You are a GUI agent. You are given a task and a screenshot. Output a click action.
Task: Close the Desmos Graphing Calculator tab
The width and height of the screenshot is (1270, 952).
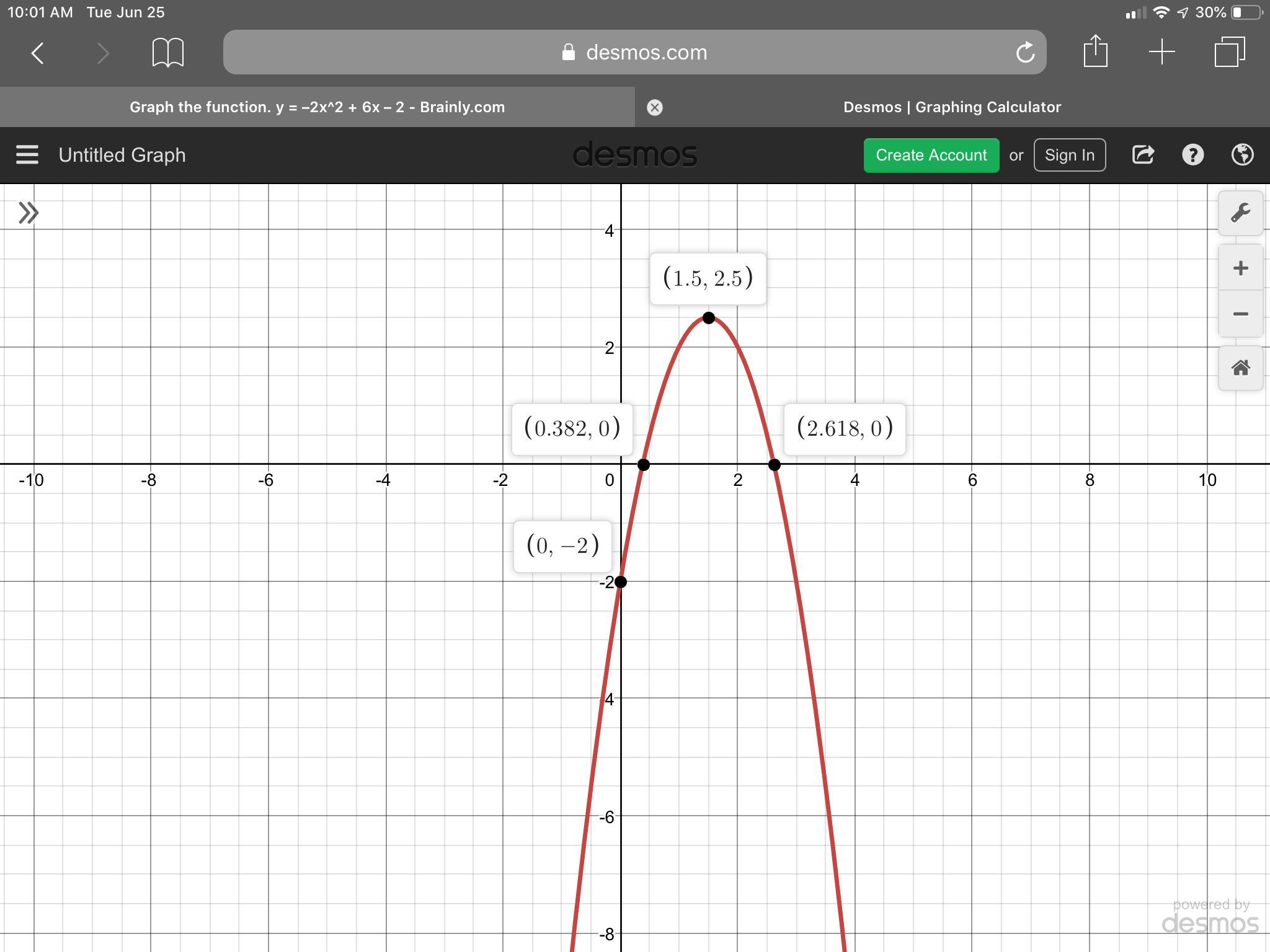pyautogui.click(x=654, y=108)
